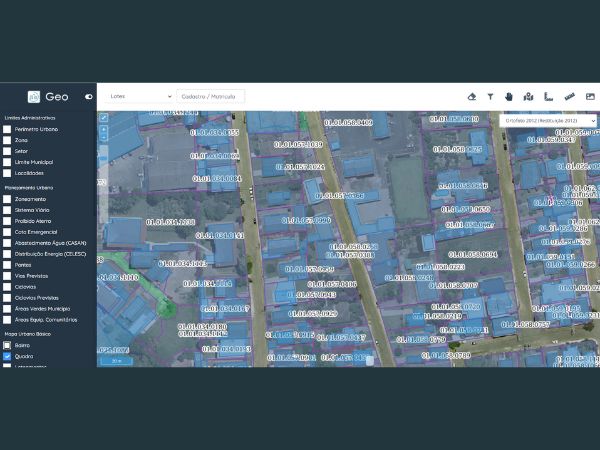Click the map zoom in plus button

click(103, 130)
